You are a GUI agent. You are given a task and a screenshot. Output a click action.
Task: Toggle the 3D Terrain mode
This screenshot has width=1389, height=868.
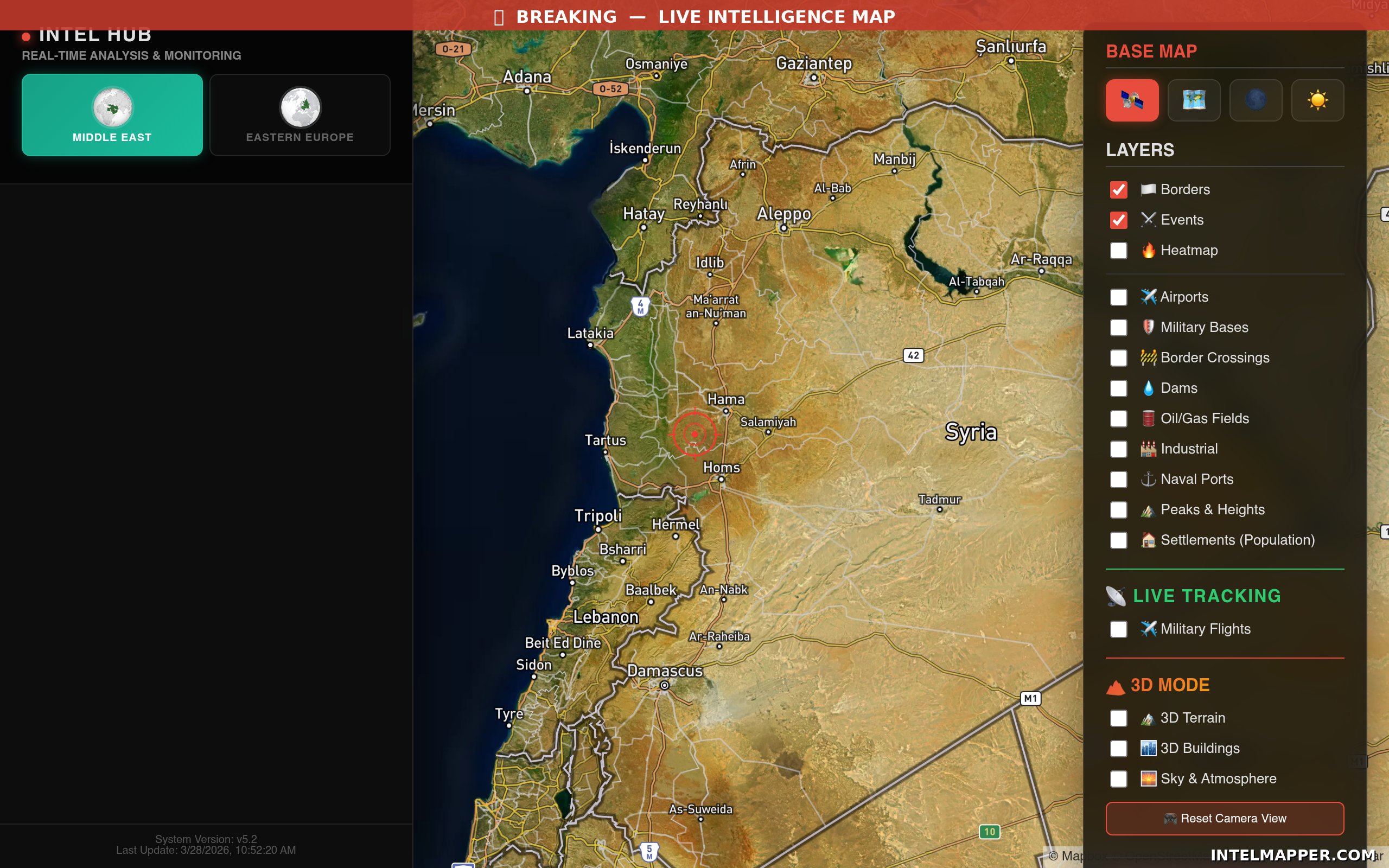click(x=1118, y=718)
